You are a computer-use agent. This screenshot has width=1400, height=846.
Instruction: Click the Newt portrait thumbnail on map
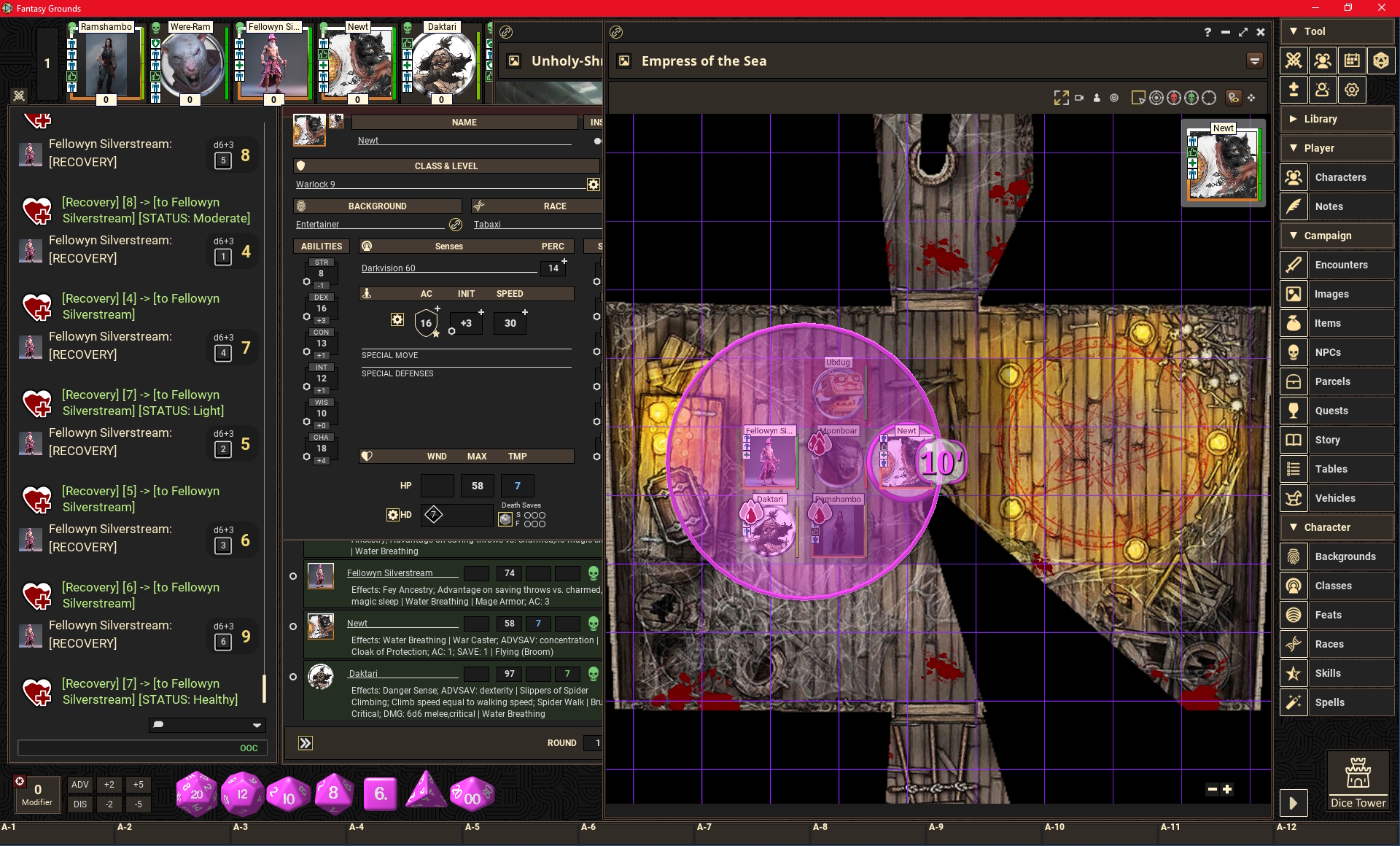tap(1223, 164)
